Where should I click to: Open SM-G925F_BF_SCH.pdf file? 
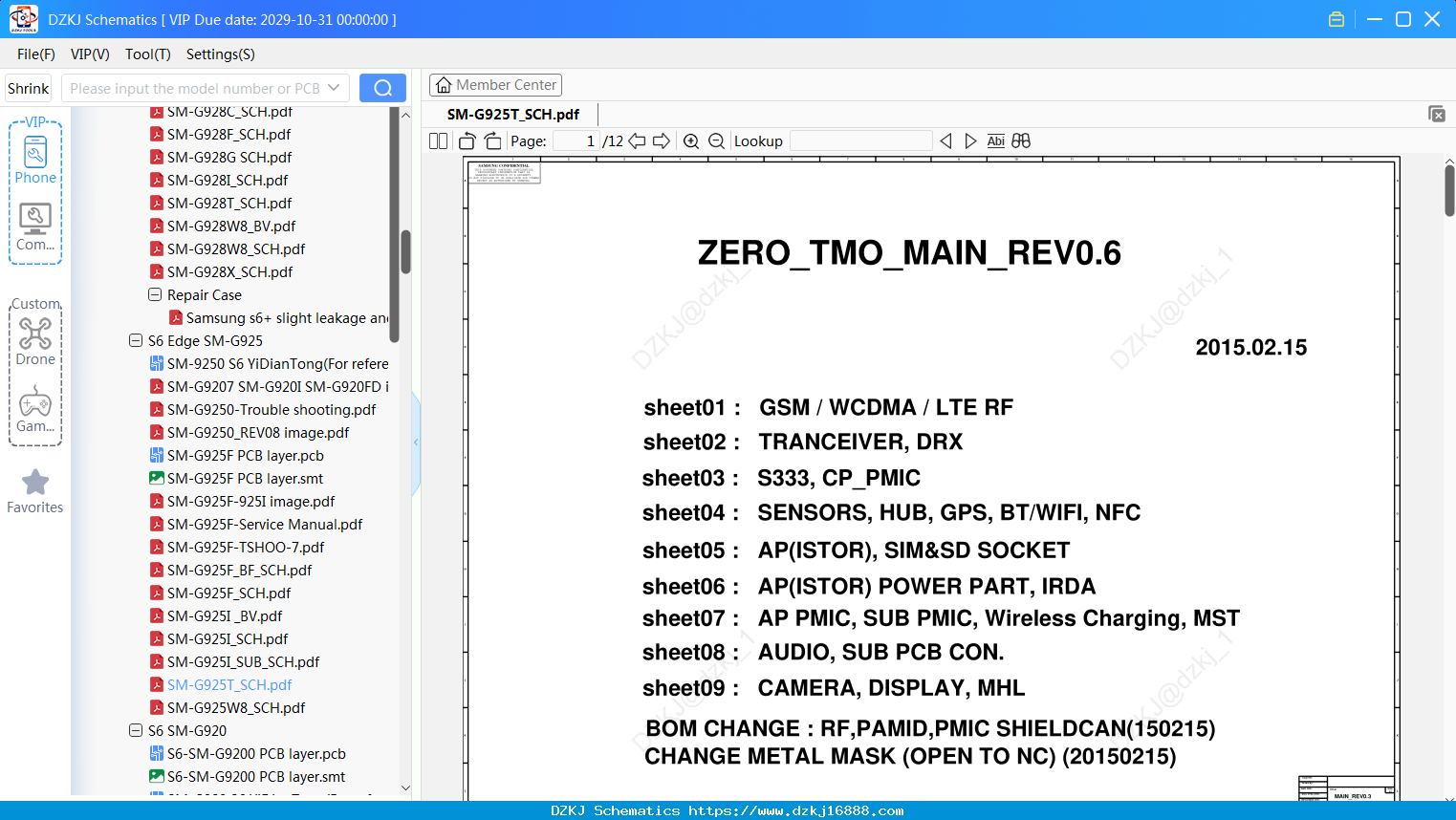click(239, 571)
